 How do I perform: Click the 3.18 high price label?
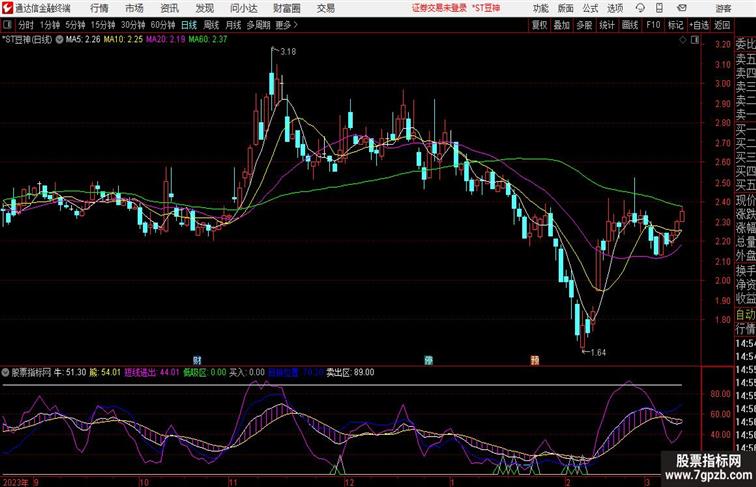tap(288, 51)
